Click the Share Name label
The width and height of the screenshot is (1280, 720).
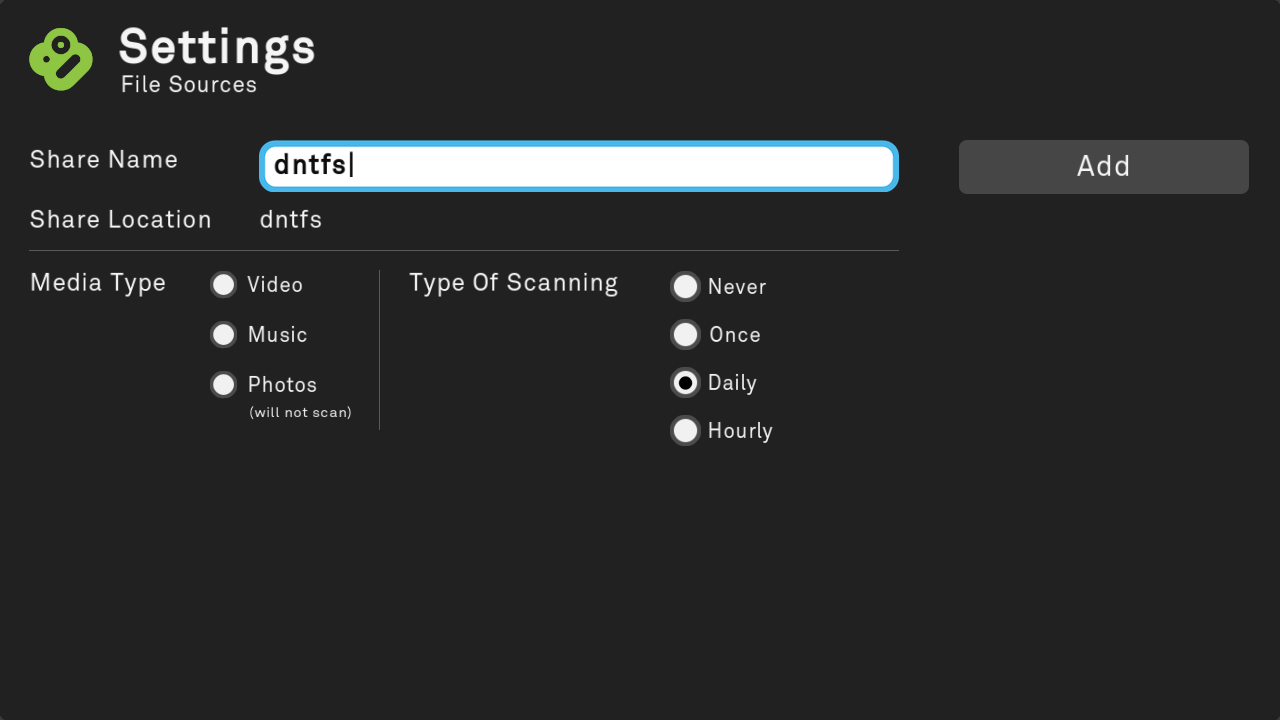pyautogui.click(x=104, y=160)
